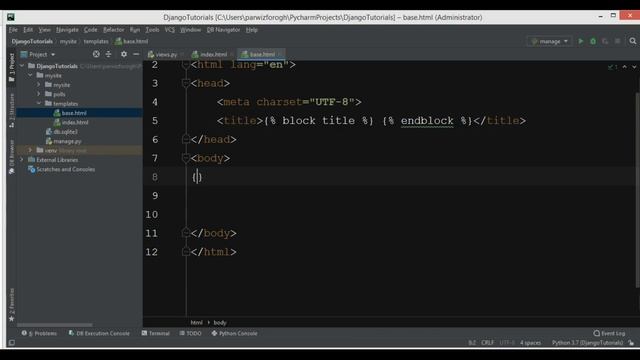Click the locate/select opened file target icon
Screen dimensions: 640x360
[x=96, y=54]
